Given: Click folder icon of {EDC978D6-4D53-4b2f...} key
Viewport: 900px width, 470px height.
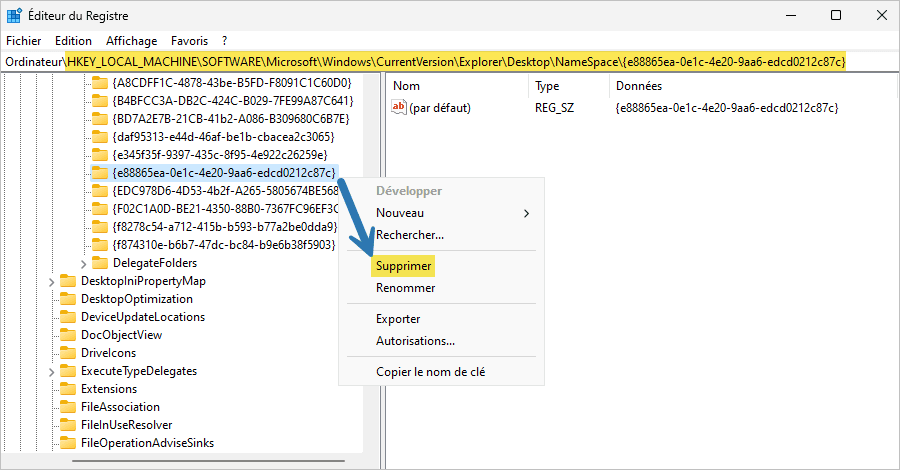Looking at the screenshot, I should click(100, 191).
